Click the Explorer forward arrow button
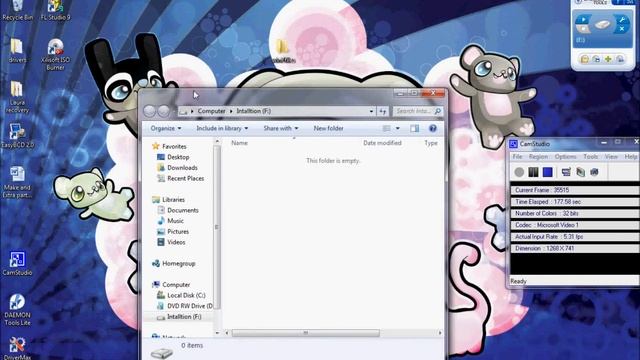 click(x=164, y=111)
